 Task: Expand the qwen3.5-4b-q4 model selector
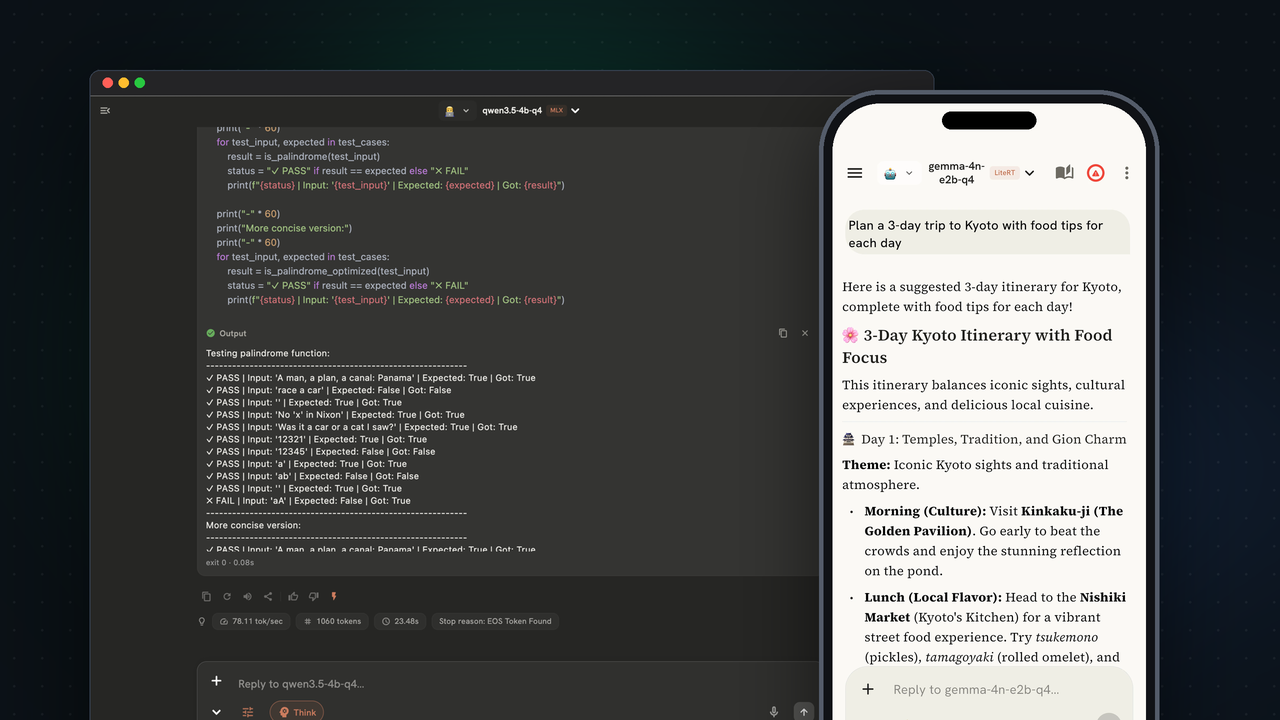(530, 111)
